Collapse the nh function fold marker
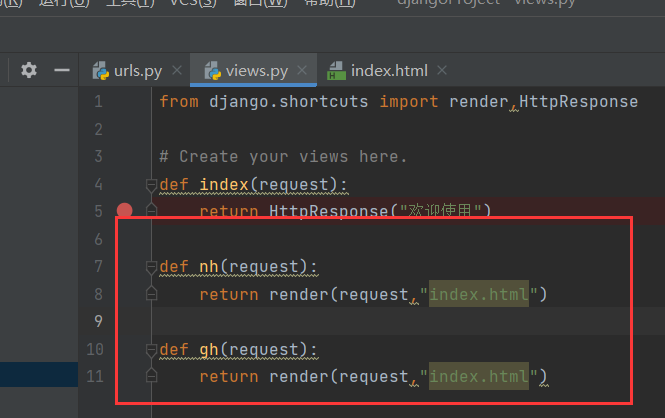 coord(151,267)
